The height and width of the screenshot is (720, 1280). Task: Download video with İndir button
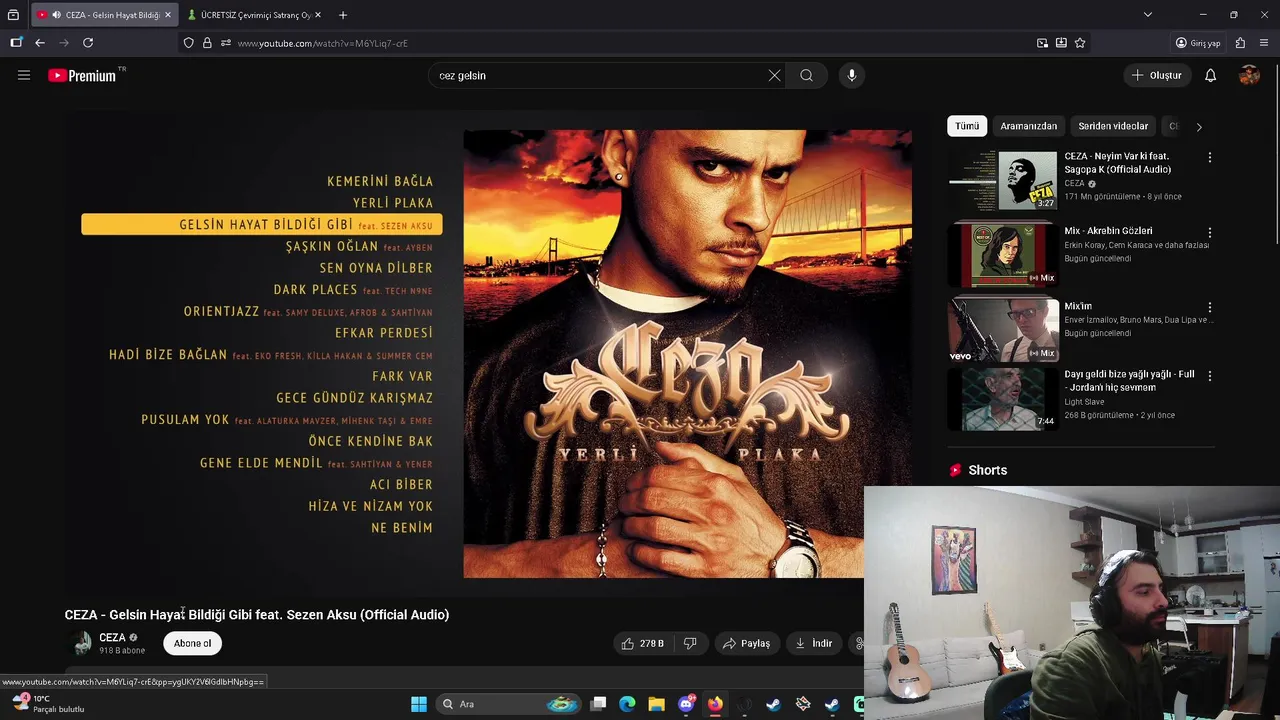click(x=814, y=643)
